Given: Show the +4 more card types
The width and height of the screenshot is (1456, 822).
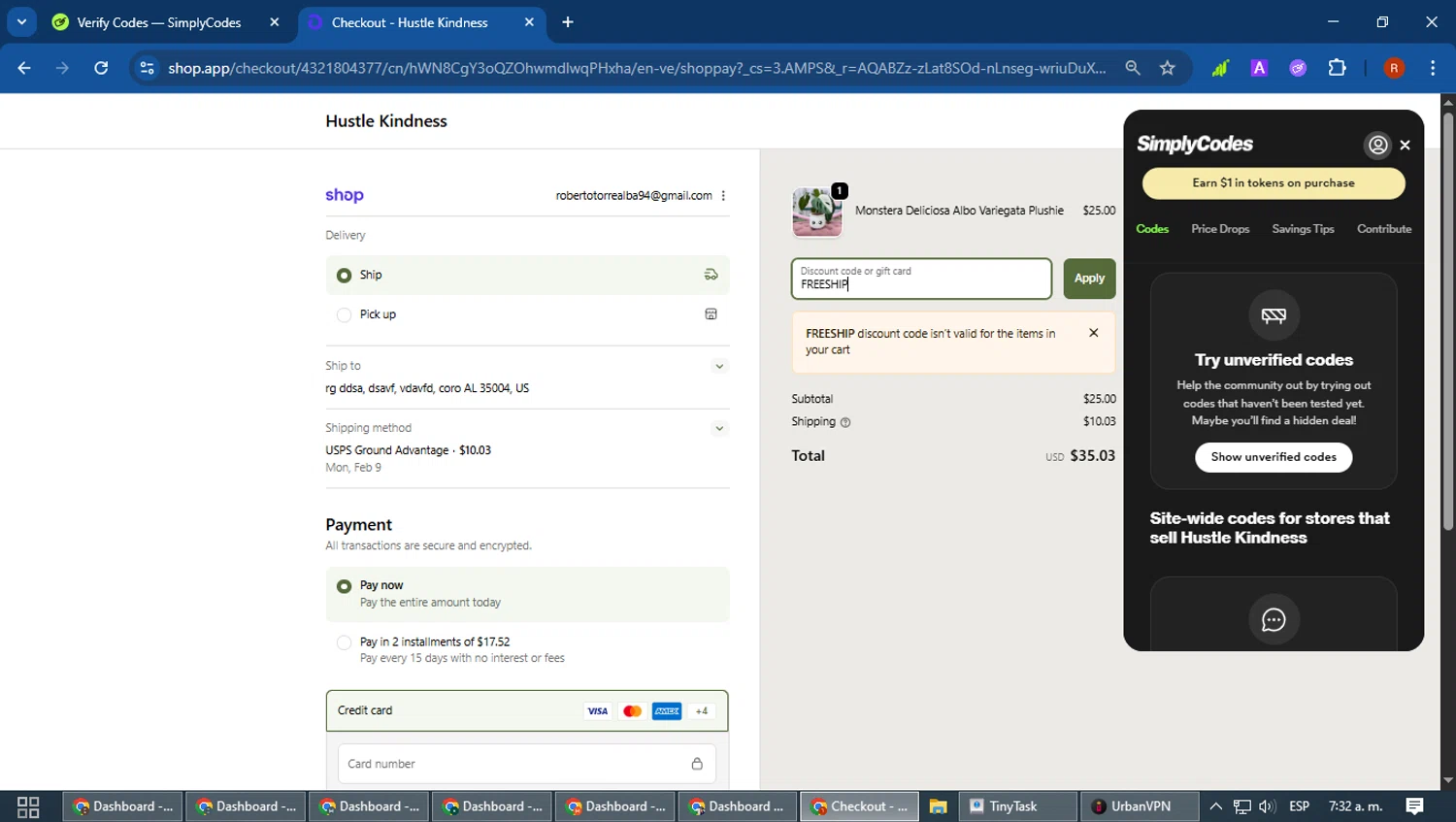Looking at the screenshot, I should pos(702,711).
